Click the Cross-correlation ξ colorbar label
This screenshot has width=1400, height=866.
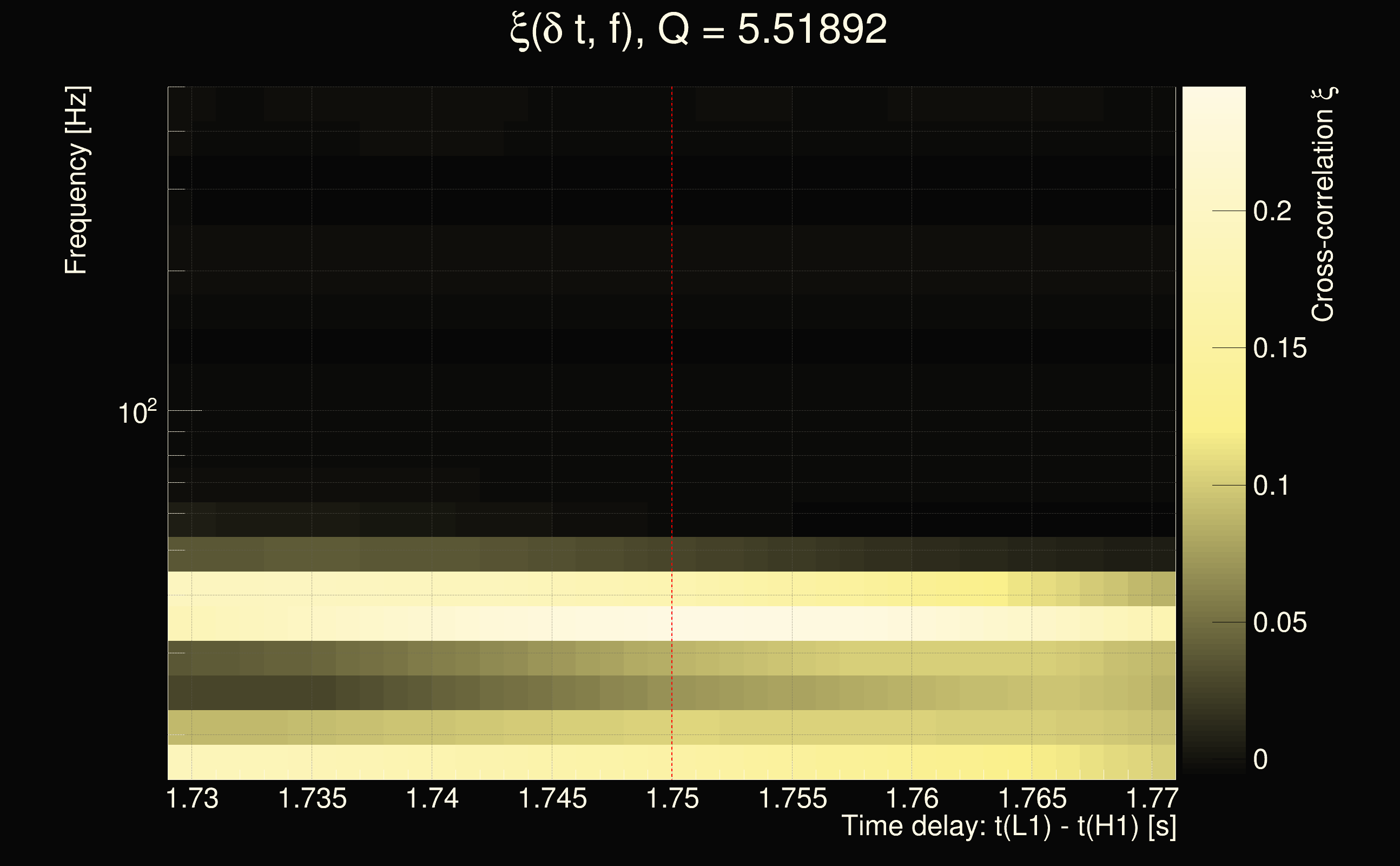pyautogui.click(x=1323, y=205)
